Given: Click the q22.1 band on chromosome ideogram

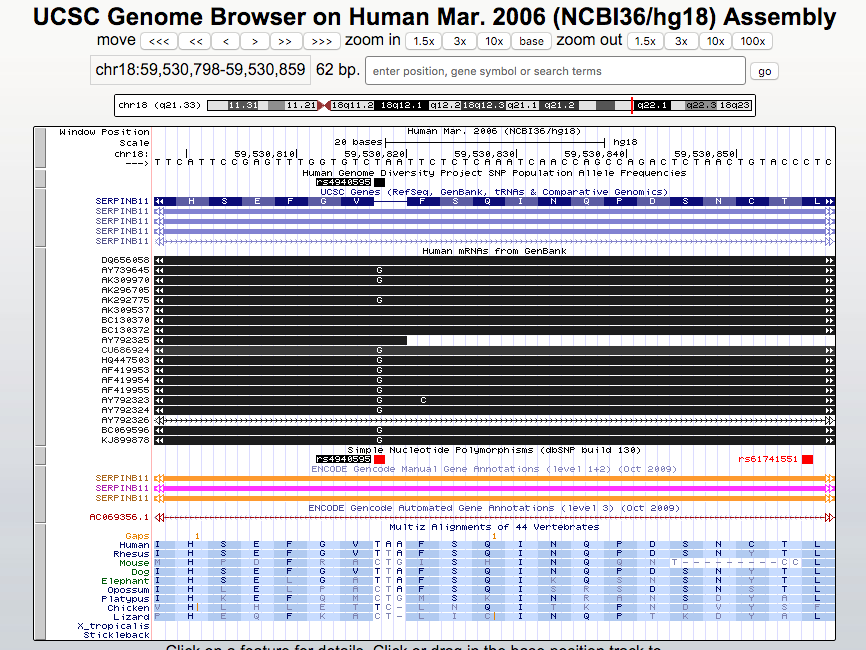Looking at the screenshot, I should coord(651,105).
